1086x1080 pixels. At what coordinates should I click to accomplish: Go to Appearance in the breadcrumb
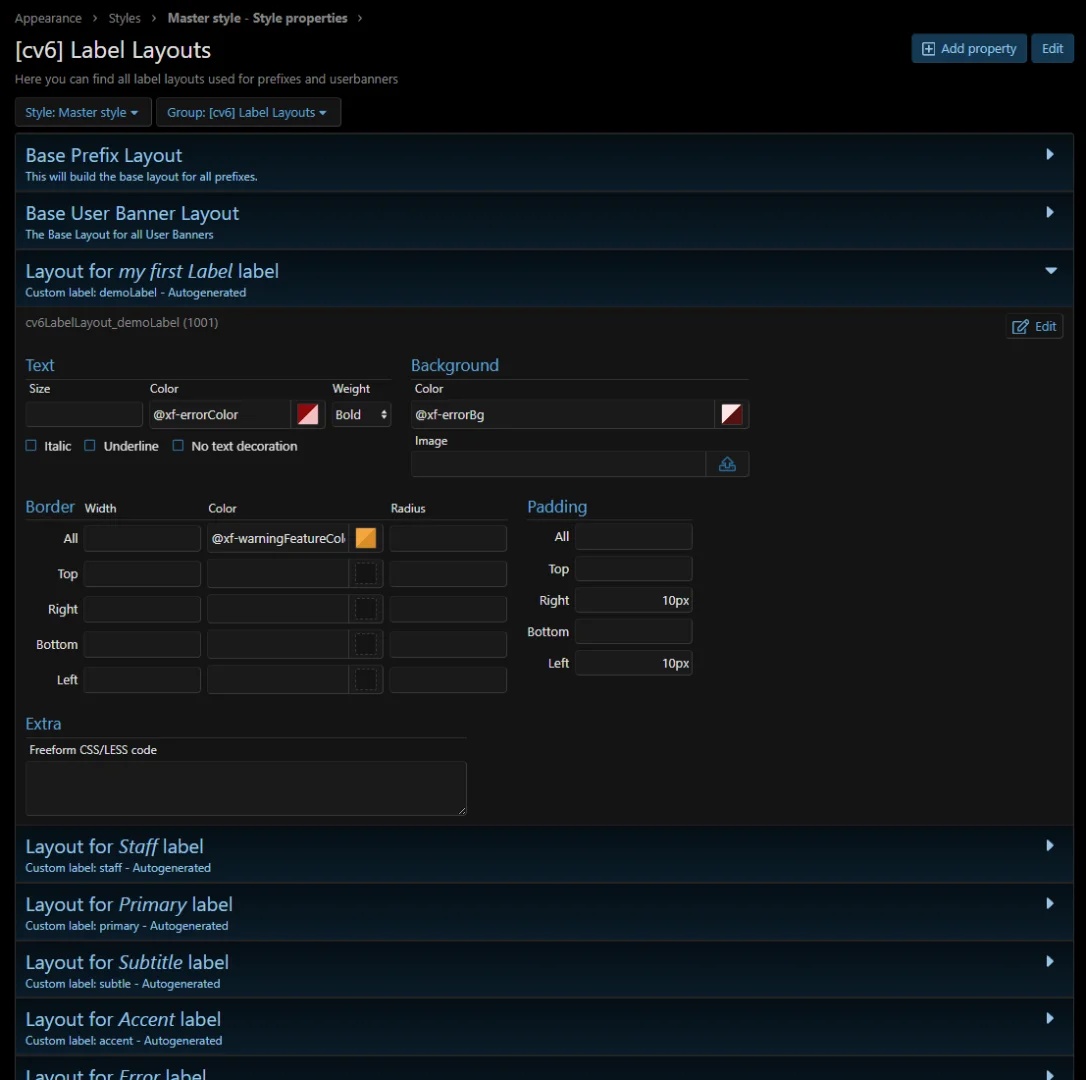tap(48, 18)
